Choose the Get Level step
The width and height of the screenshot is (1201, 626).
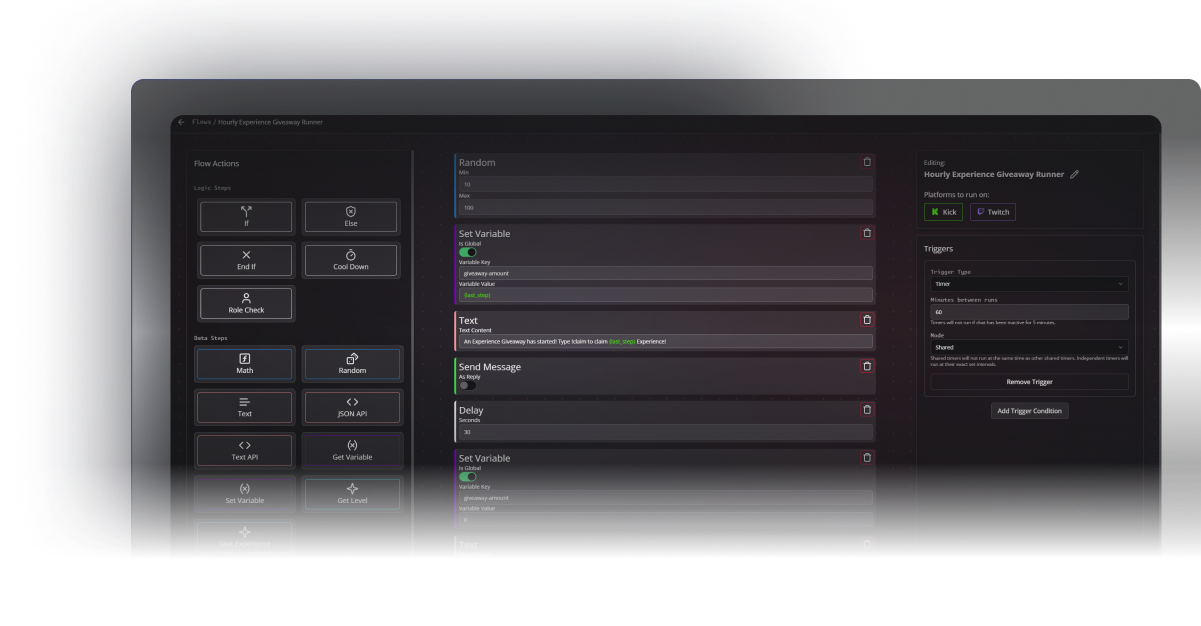[x=351, y=493]
